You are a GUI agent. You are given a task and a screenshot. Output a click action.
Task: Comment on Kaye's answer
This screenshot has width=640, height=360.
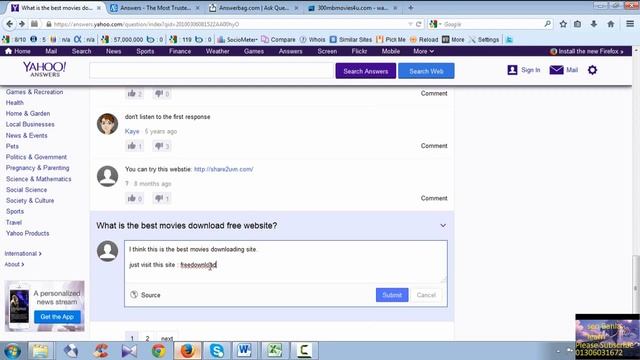click(x=434, y=146)
